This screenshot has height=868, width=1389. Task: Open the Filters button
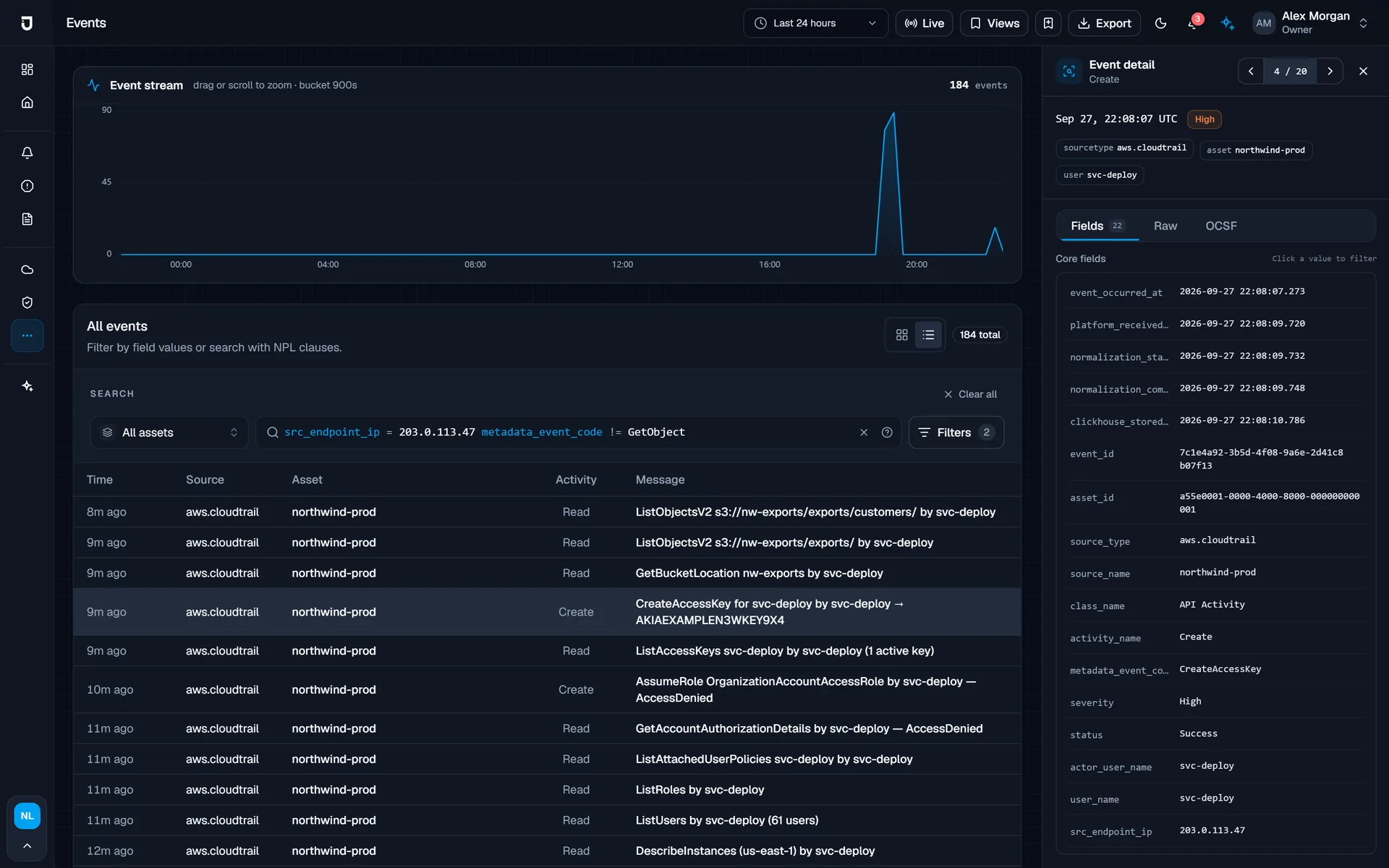(x=956, y=433)
